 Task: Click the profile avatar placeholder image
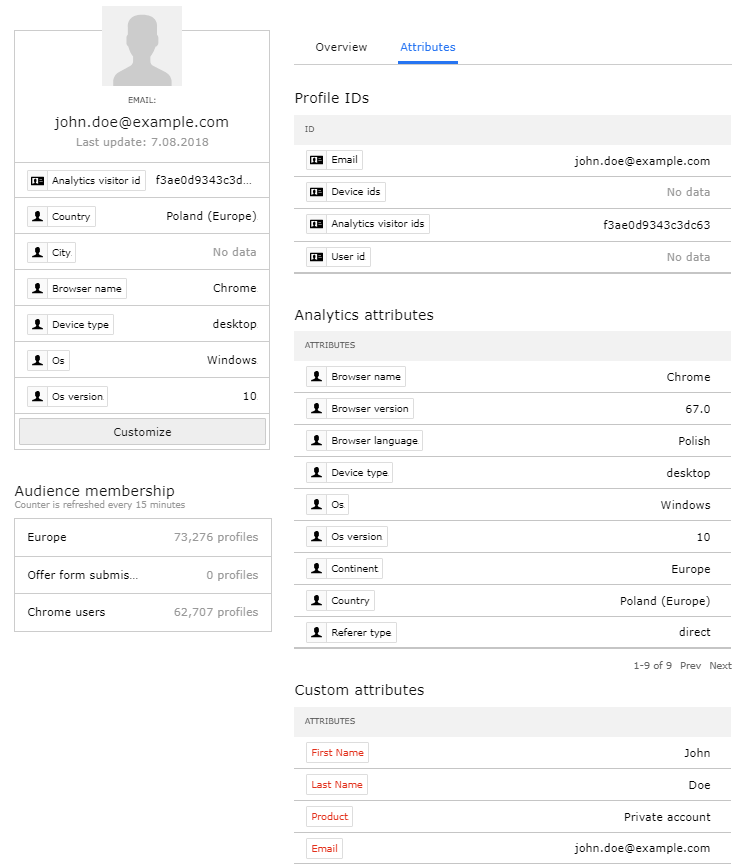click(142, 46)
